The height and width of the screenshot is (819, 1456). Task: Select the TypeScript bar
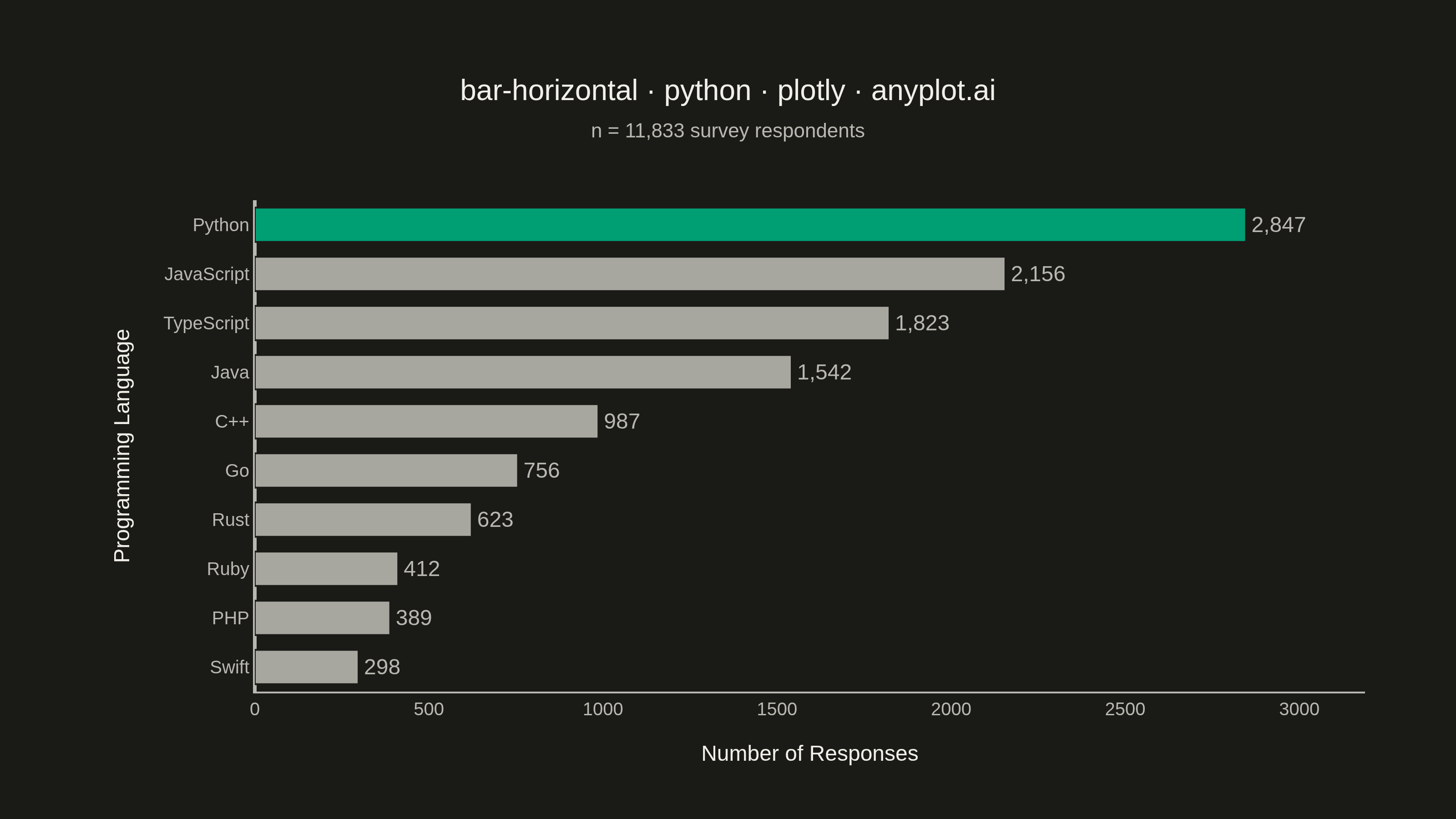[x=572, y=324]
